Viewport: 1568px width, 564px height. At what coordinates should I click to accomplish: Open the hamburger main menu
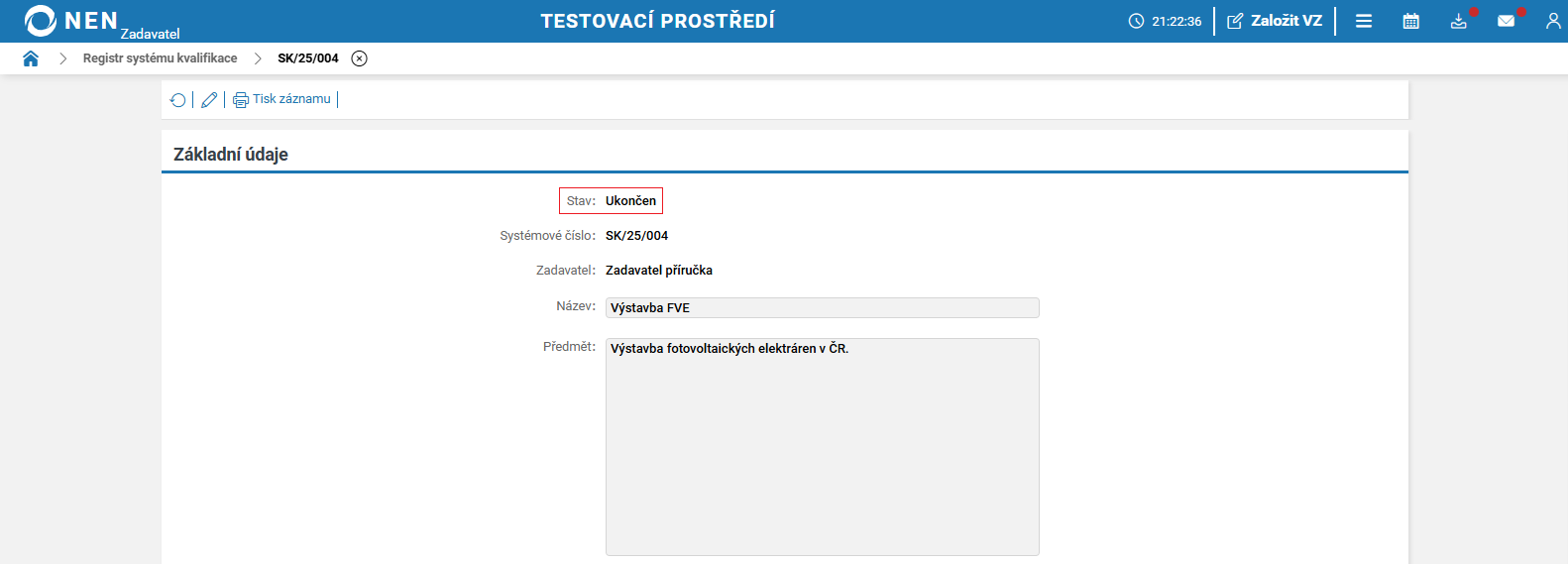coord(1364,21)
